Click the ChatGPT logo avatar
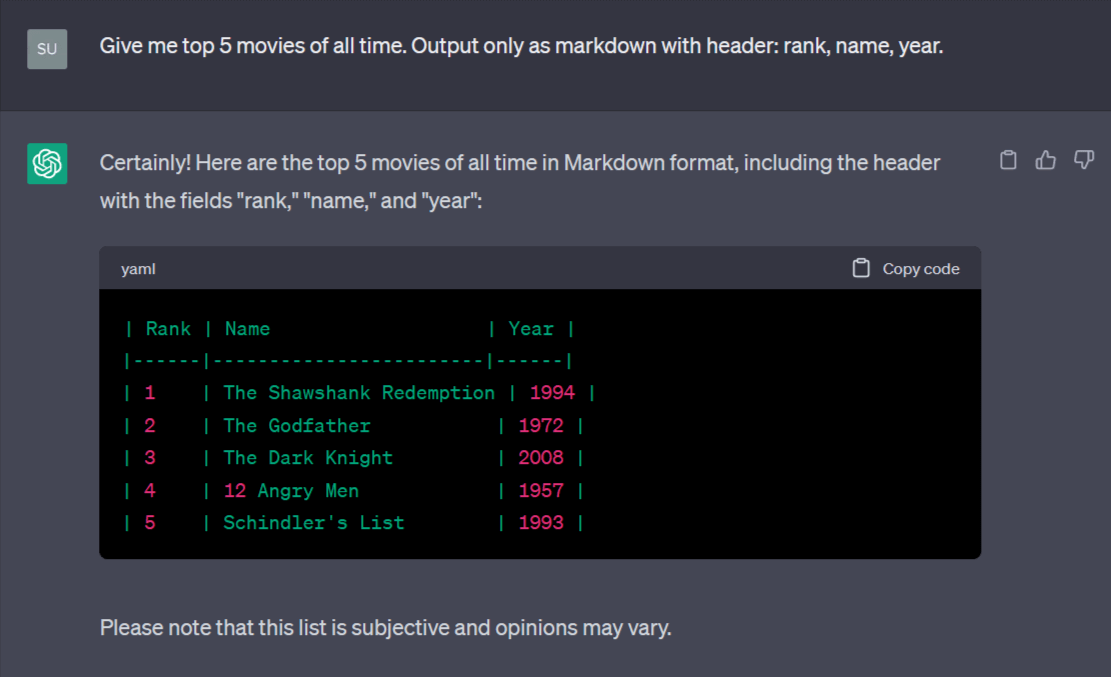1111x677 pixels. pos(47,164)
